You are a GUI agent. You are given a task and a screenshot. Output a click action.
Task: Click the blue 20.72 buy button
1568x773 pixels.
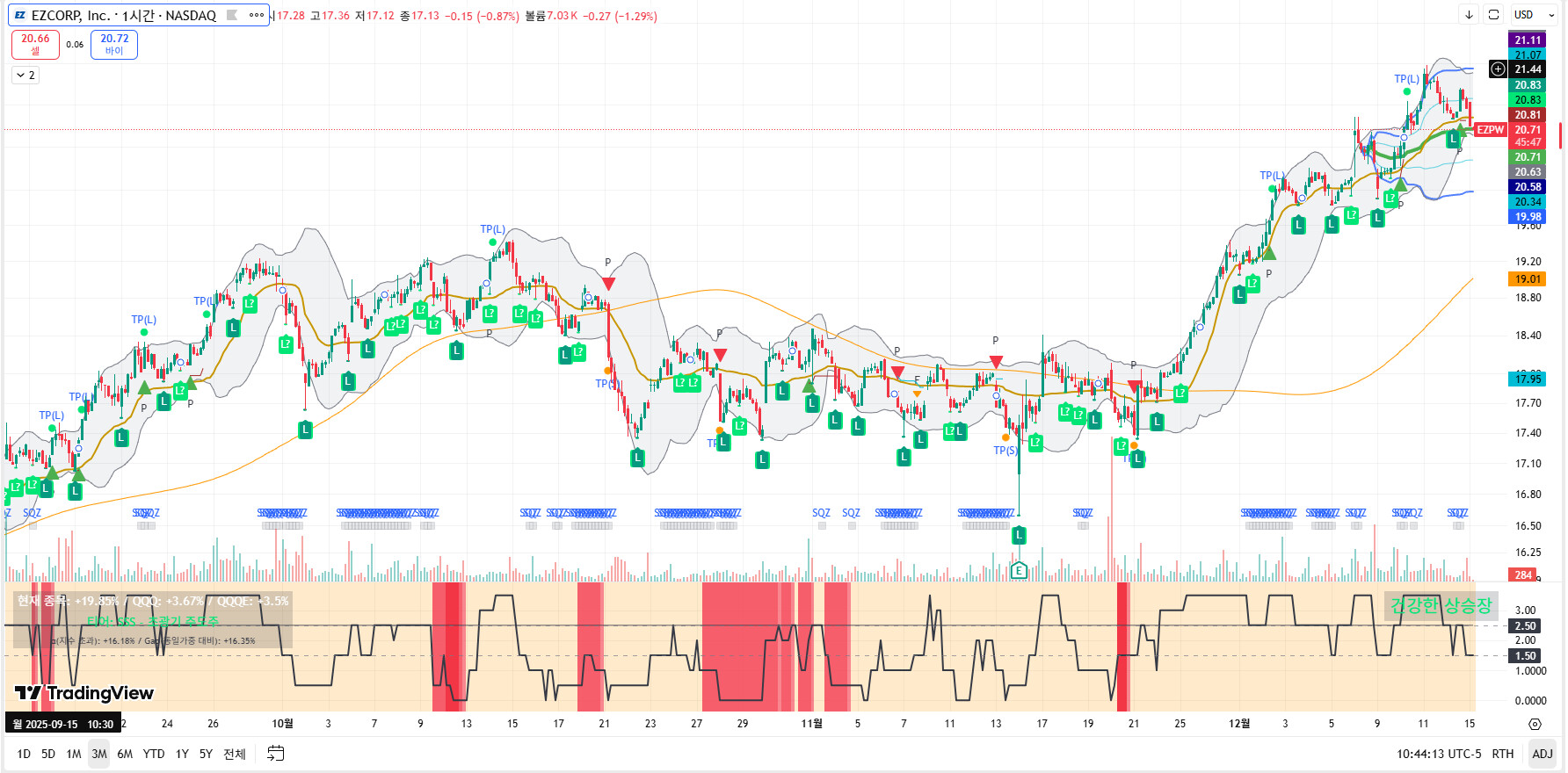[114, 44]
